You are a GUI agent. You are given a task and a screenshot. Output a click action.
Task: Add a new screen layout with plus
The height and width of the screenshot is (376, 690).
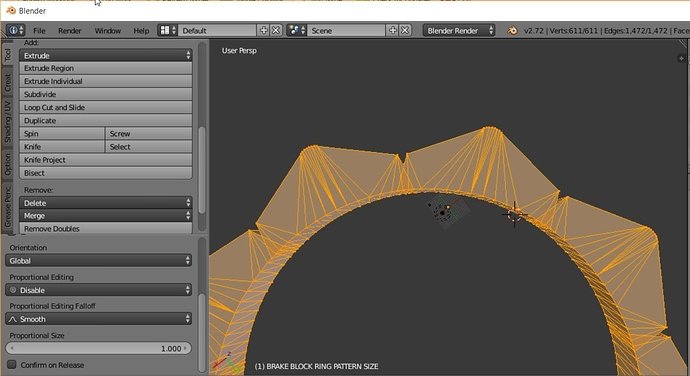pyautogui.click(x=264, y=30)
